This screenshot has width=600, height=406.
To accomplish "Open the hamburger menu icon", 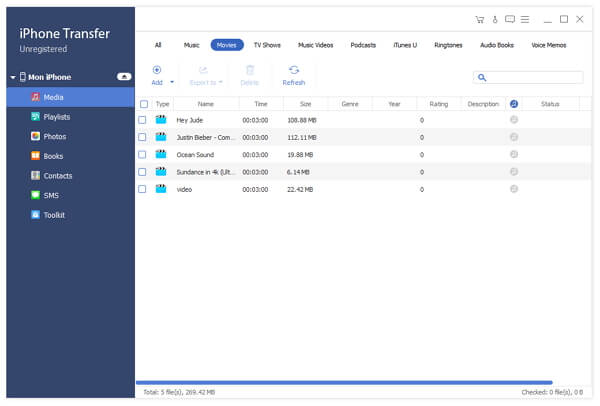I will point(525,19).
